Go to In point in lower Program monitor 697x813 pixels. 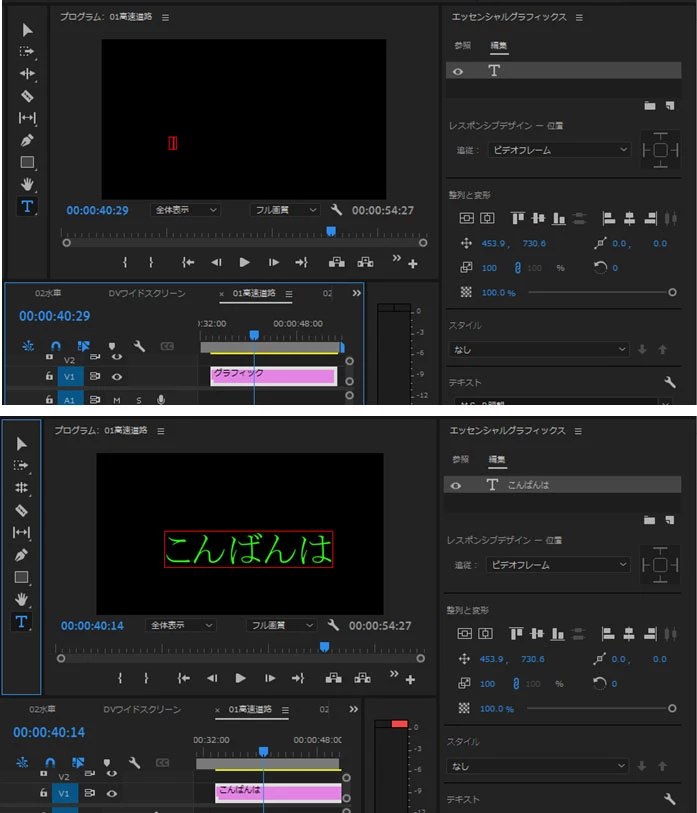coord(184,678)
